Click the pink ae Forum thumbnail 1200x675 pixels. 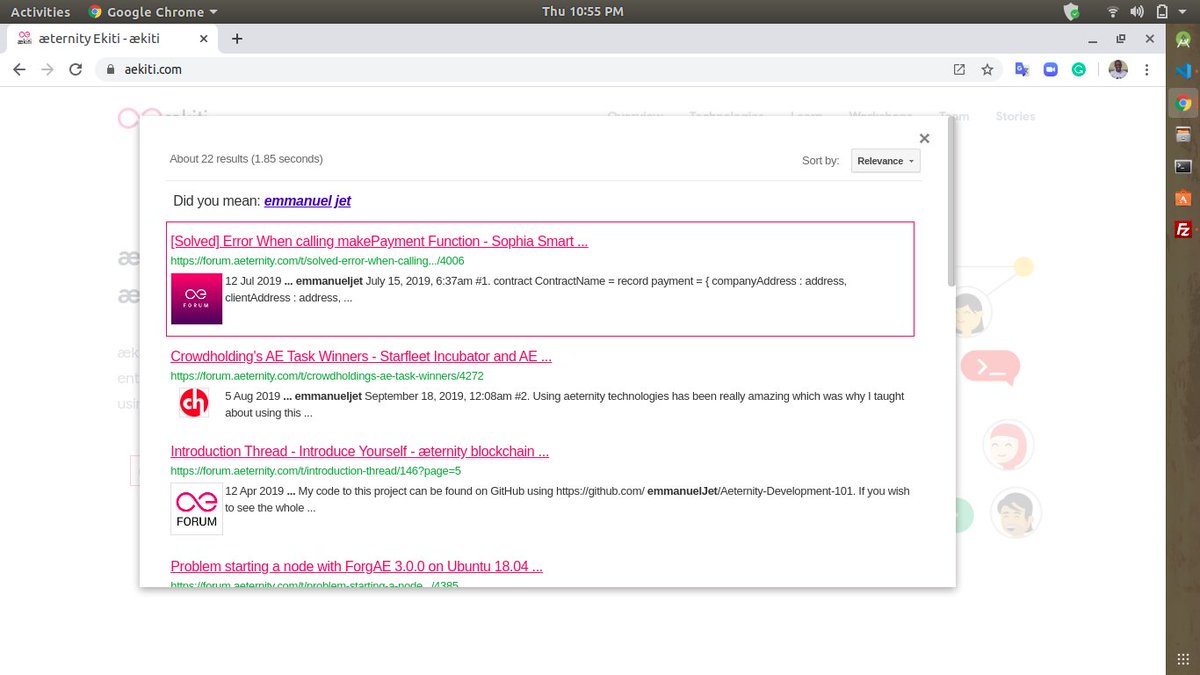click(196, 299)
